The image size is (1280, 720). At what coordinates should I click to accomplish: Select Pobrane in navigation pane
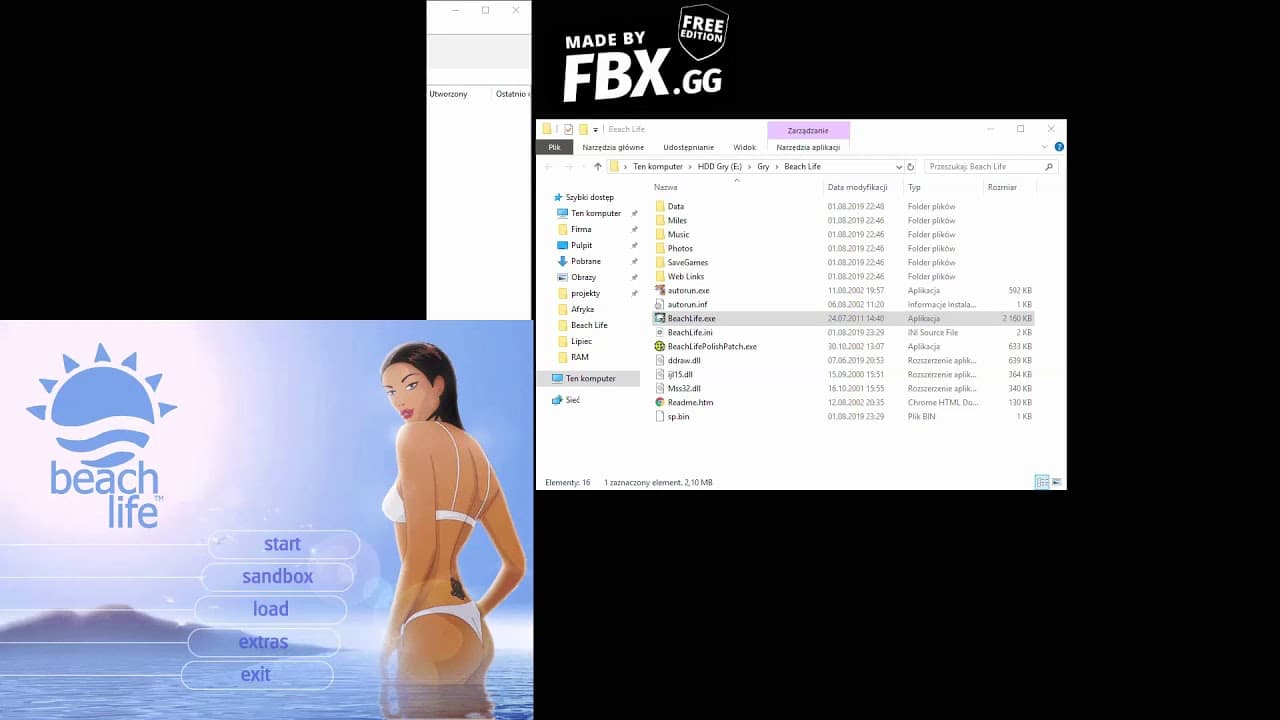pyautogui.click(x=586, y=261)
